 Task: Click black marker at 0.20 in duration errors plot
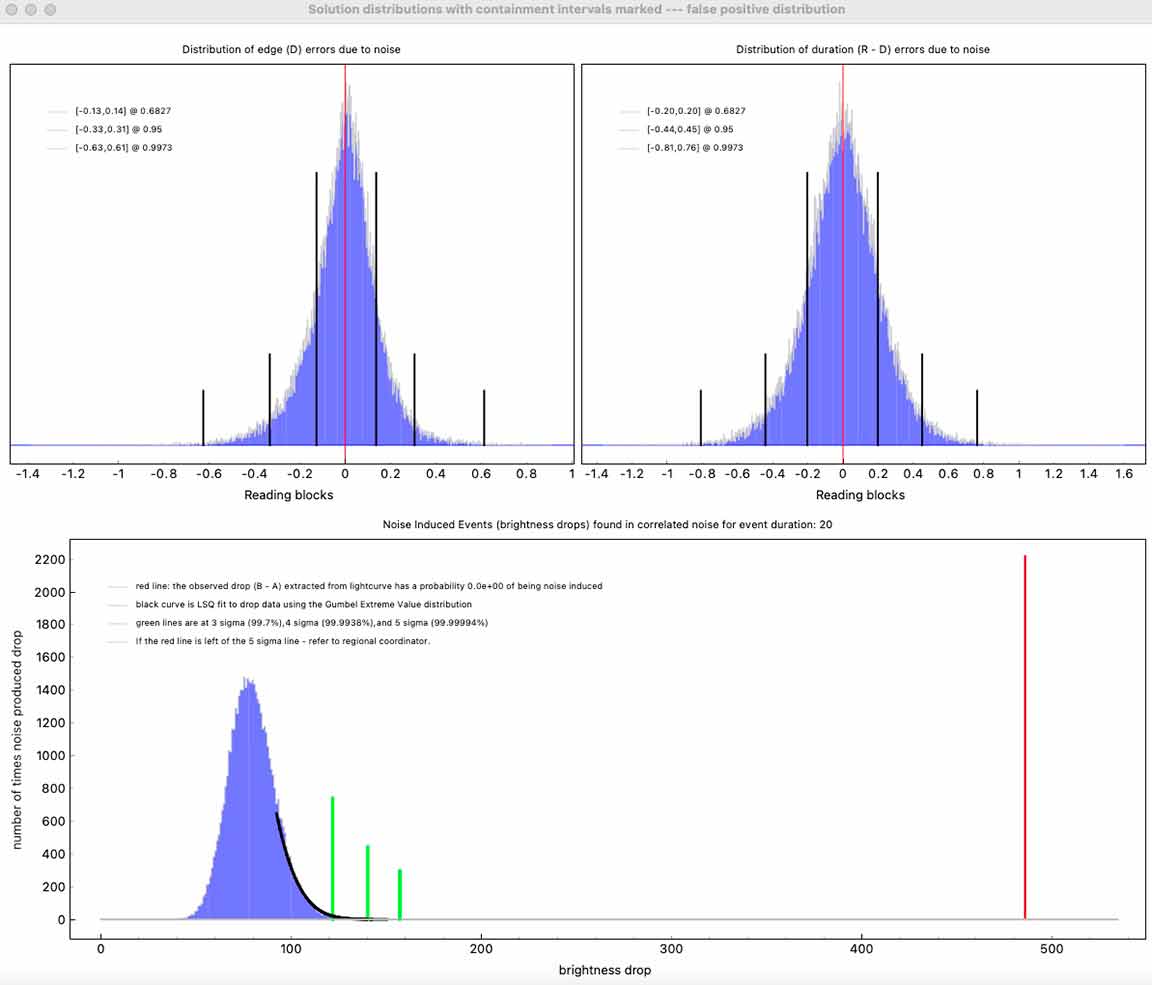coord(878,309)
